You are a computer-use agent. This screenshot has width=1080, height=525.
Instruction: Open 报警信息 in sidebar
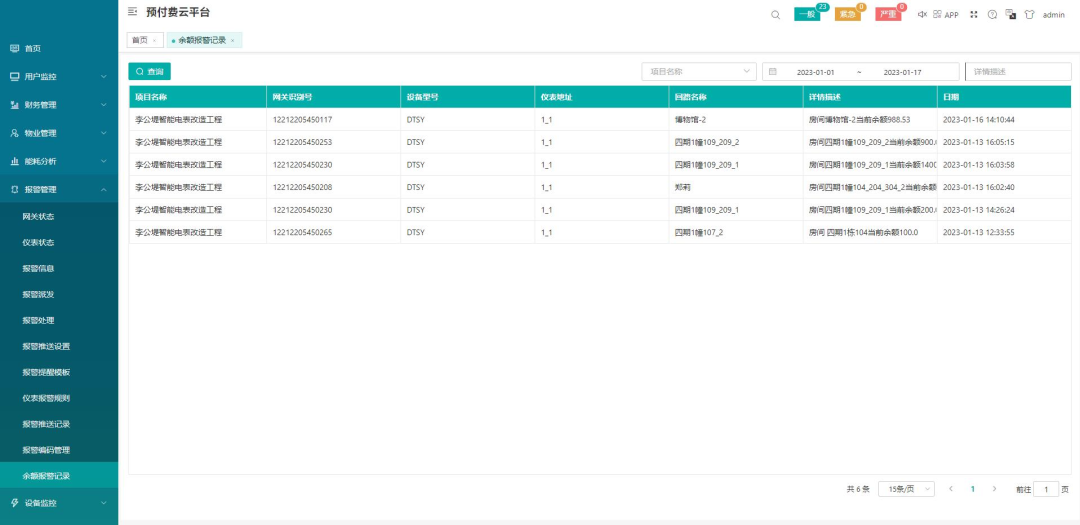(38, 268)
